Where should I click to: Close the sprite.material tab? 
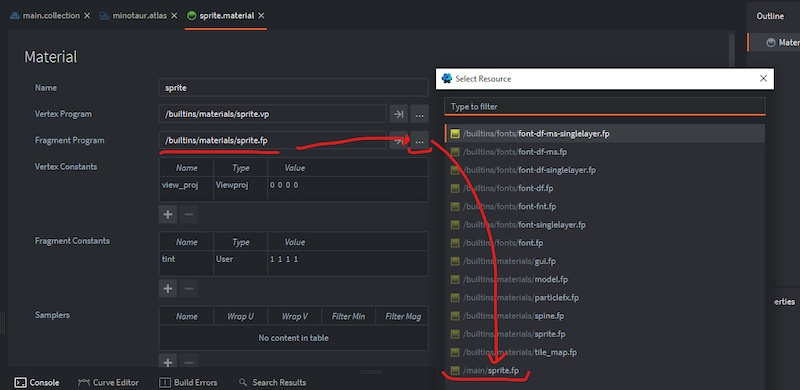pos(261,16)
